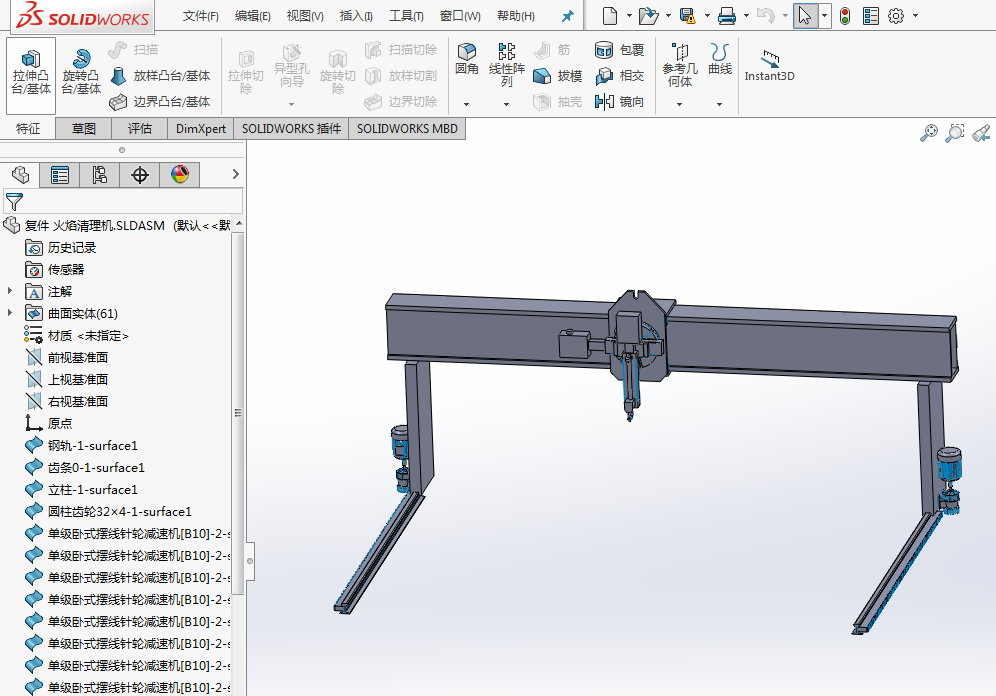Switch to the SOLIDWORKS MBD tab
Screen dimensions: 996x696
(407, 129)
